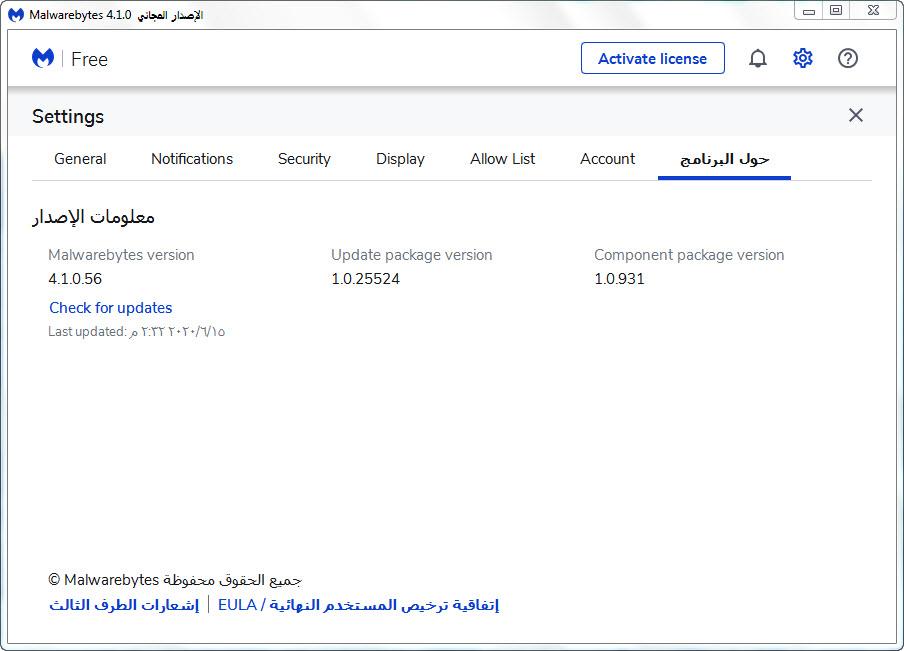Viewport: 904px width, 651px height.
Task: Click the Update package version label
Action: point(412,255)
